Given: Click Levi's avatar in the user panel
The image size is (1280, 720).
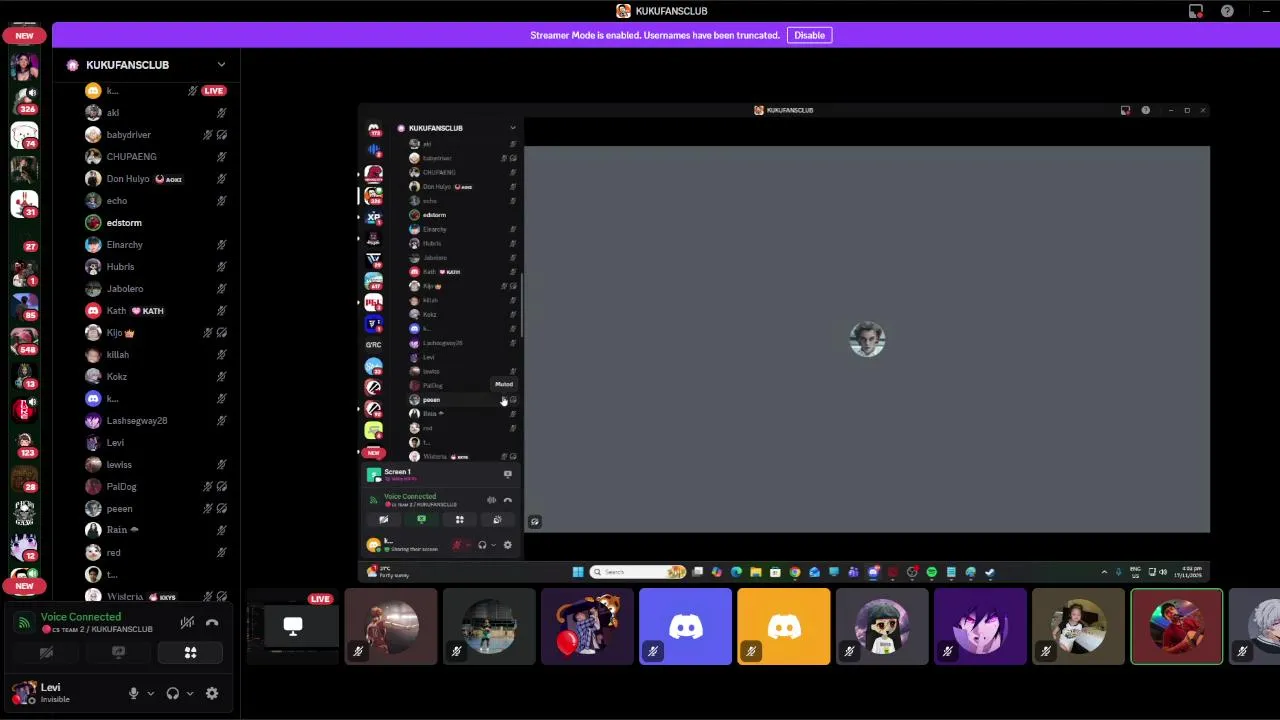Looking at the screenshot, I should 22,692.
